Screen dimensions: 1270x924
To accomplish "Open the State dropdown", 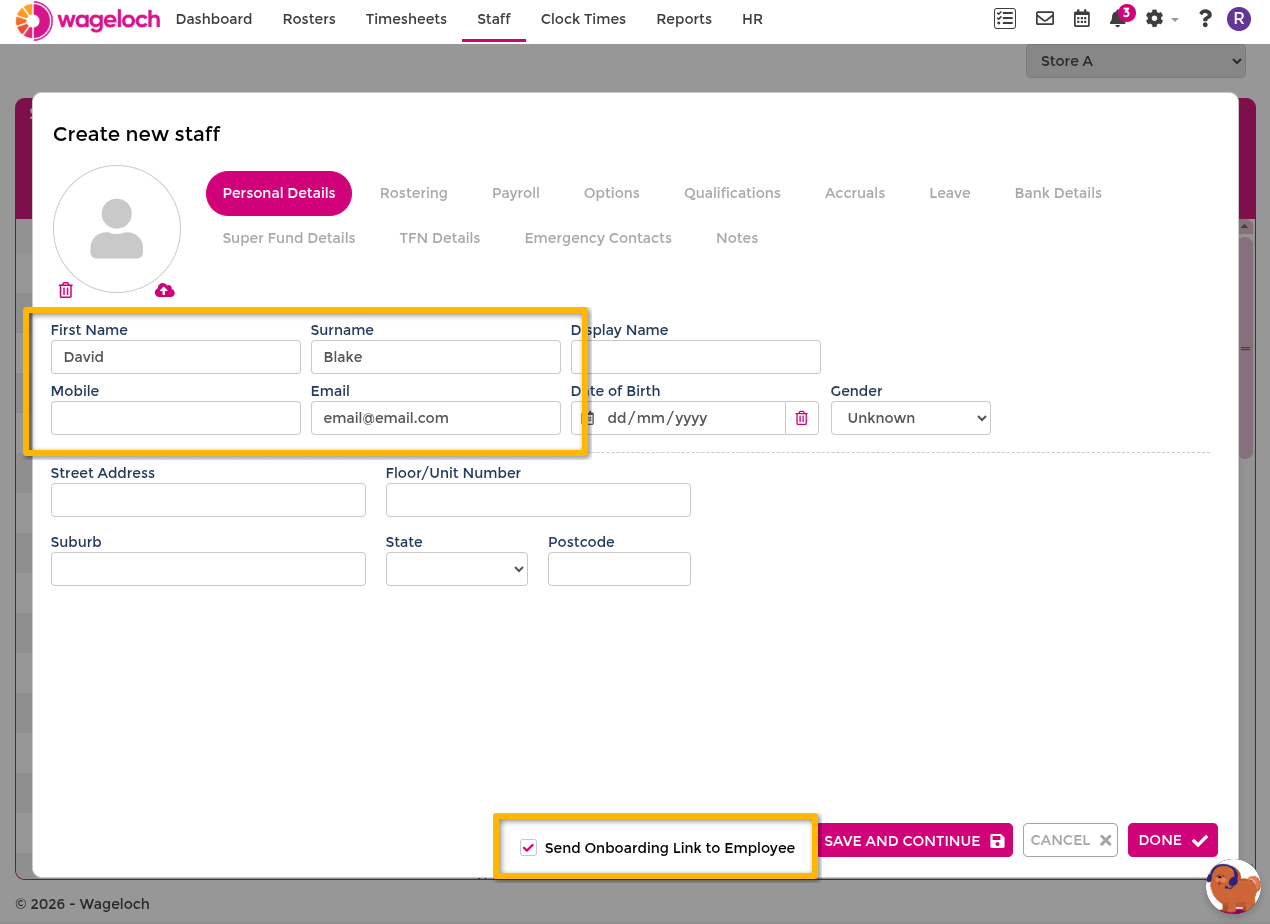I will [457, 569].
